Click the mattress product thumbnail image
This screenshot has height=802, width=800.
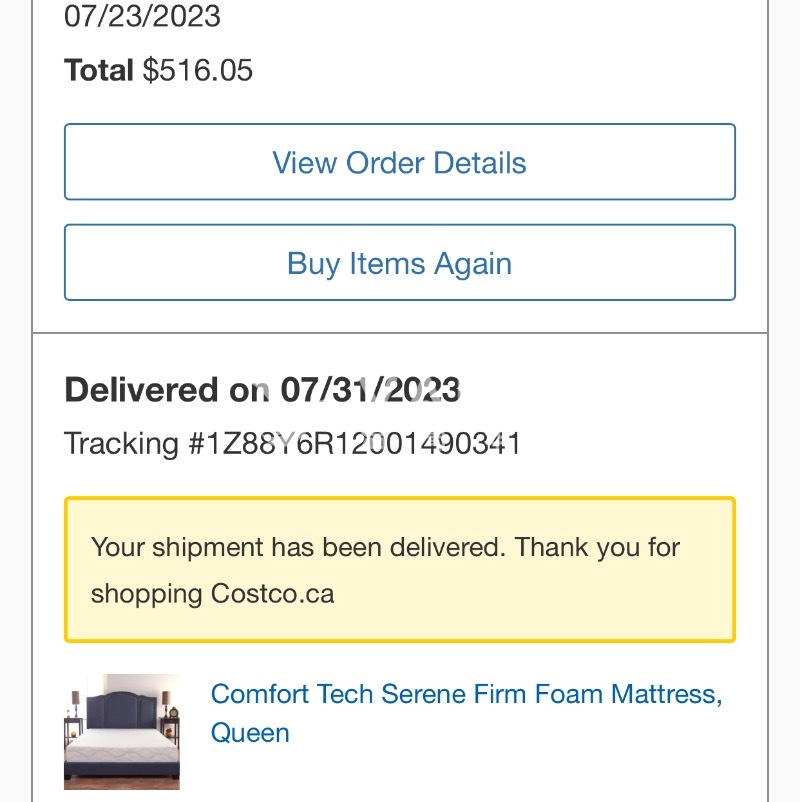pos(122,731)
